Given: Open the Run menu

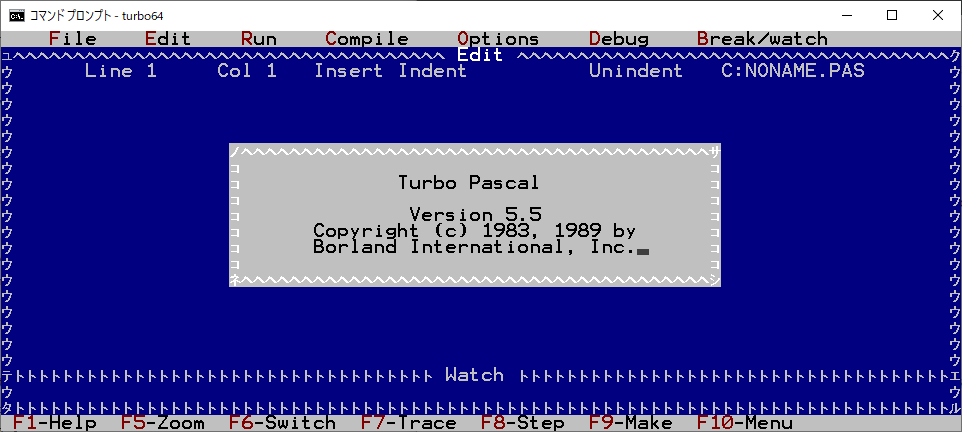Looking at the screenshot, I should point(259,39).
